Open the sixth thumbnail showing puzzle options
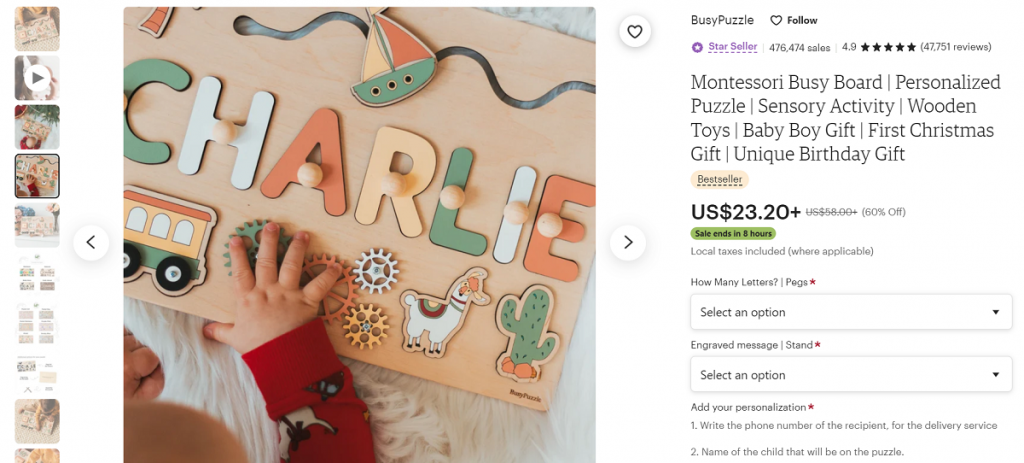This screenshot has height=463, width=1024. point(37,274)
